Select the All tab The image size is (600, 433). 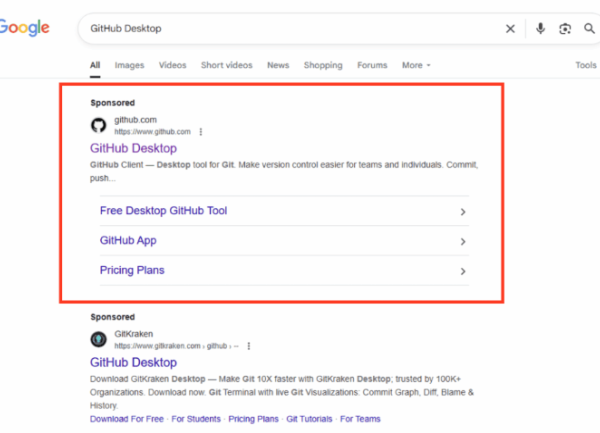point(95,65)
